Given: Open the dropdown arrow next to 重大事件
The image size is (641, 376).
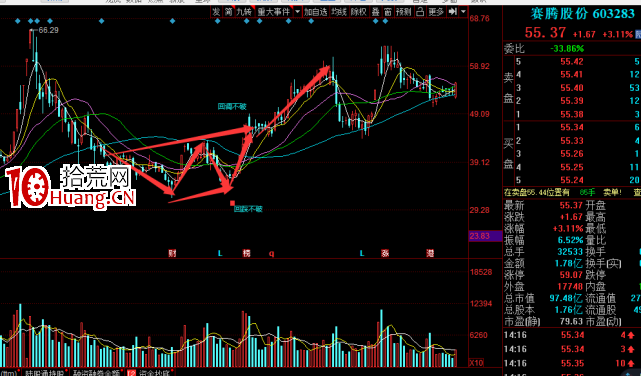Looking at the screenshot, I should pos(297,12).
